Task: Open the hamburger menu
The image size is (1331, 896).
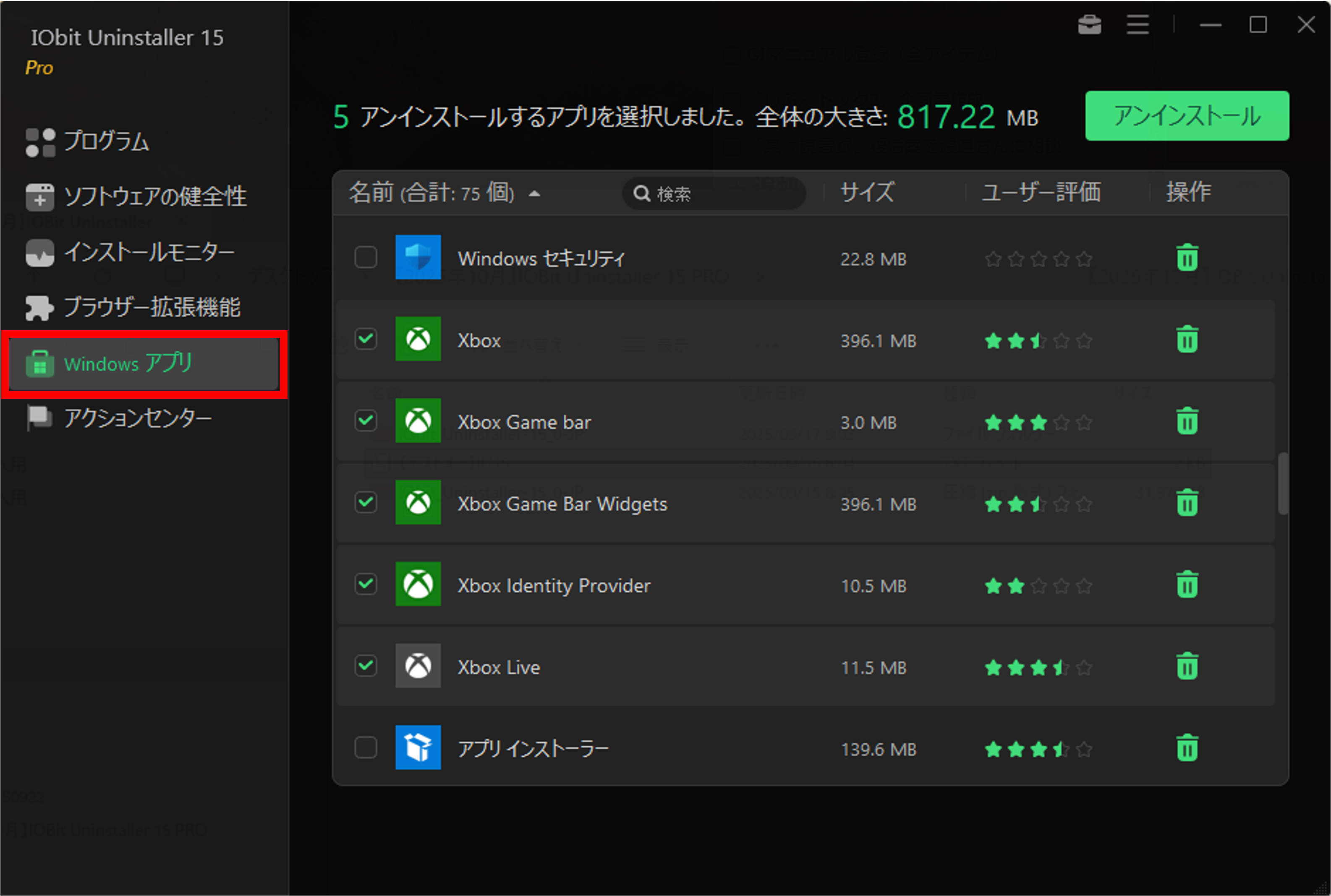Action: [1137, 24]
